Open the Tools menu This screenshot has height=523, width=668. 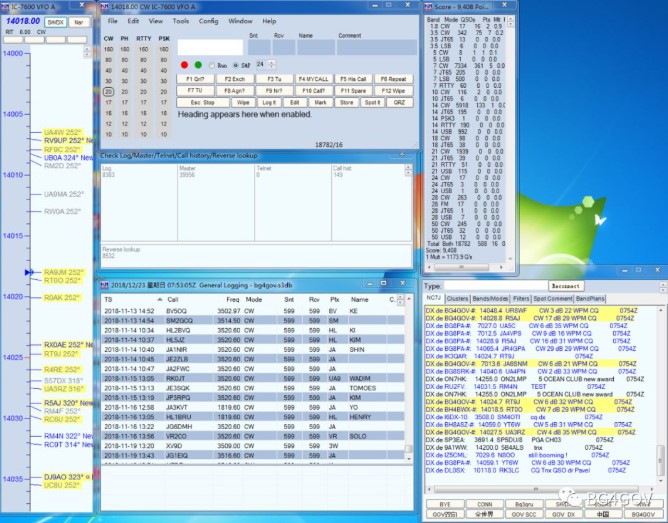(181, 21)
